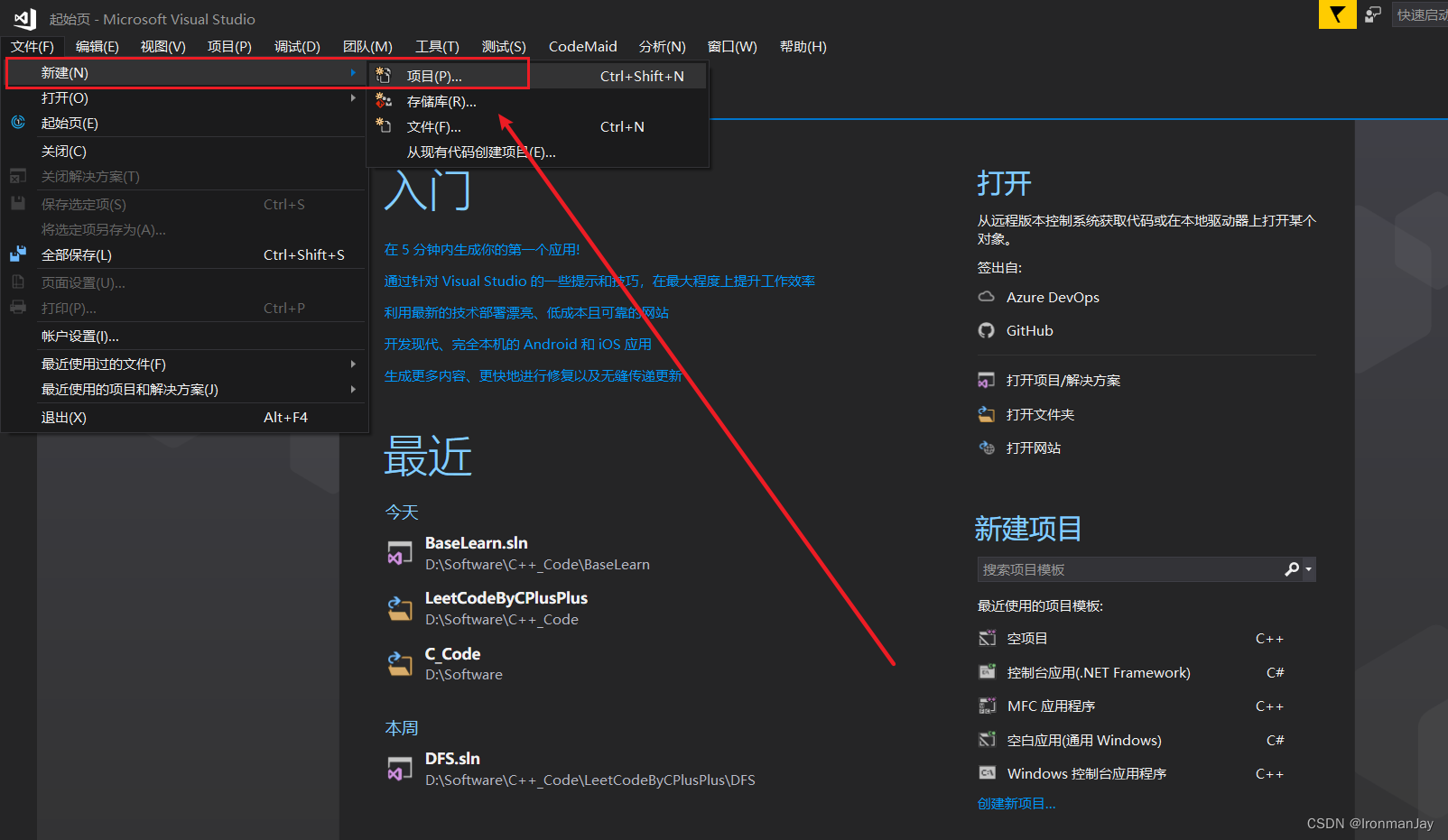This screenshot has width=1448, height=840.
Task: Select 退出(X) in the File menu
Action: tap(185, 417)
